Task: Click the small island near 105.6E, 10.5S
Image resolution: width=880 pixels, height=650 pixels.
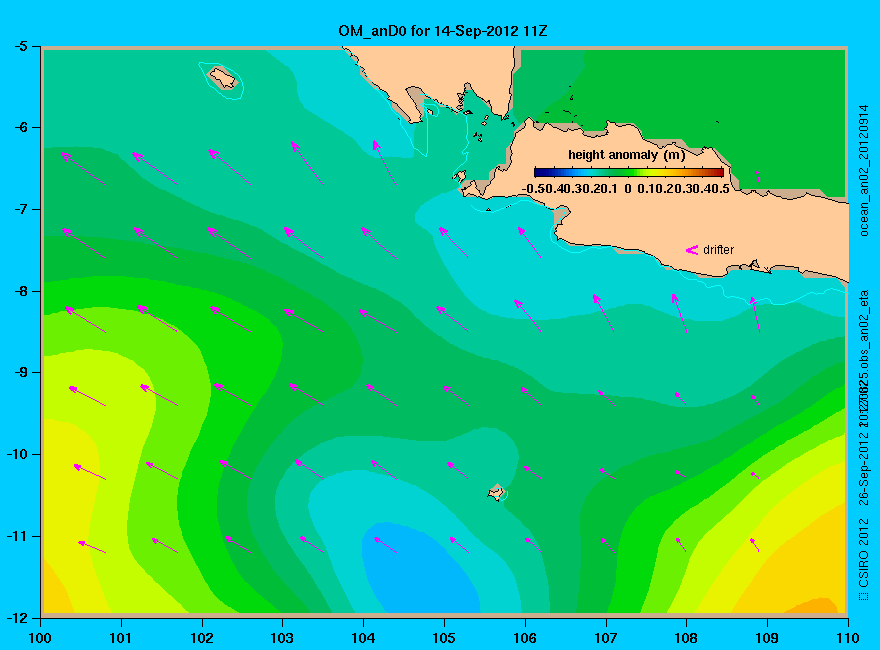Action: pyautogui.click(x=496, y=492)
